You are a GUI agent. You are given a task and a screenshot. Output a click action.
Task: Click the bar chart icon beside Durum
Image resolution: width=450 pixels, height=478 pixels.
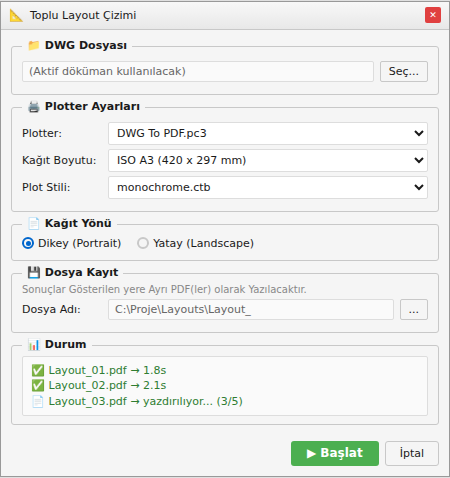34,344
